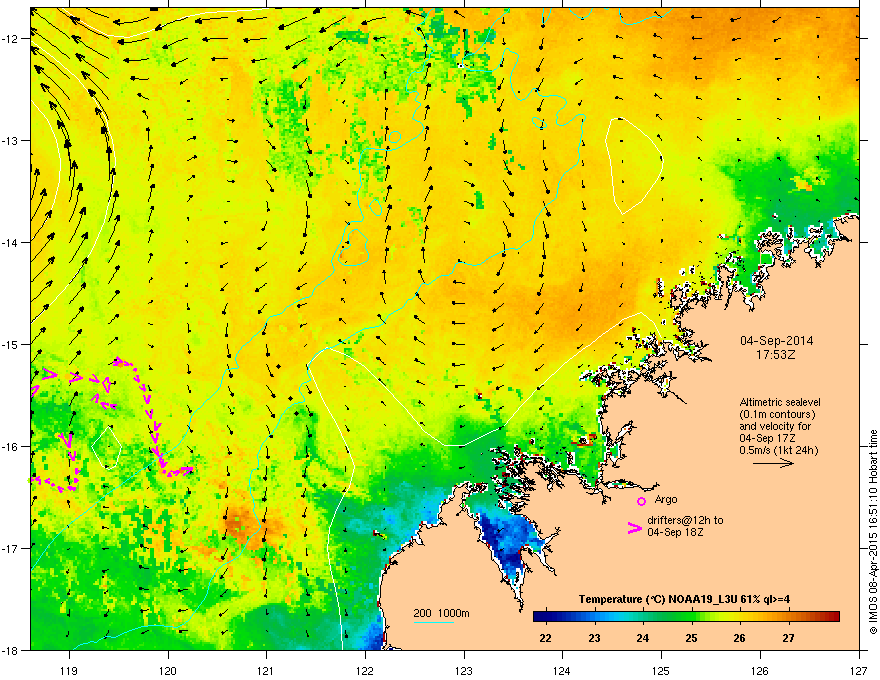Click the drifters@12h to label

[x=685, y=520]
